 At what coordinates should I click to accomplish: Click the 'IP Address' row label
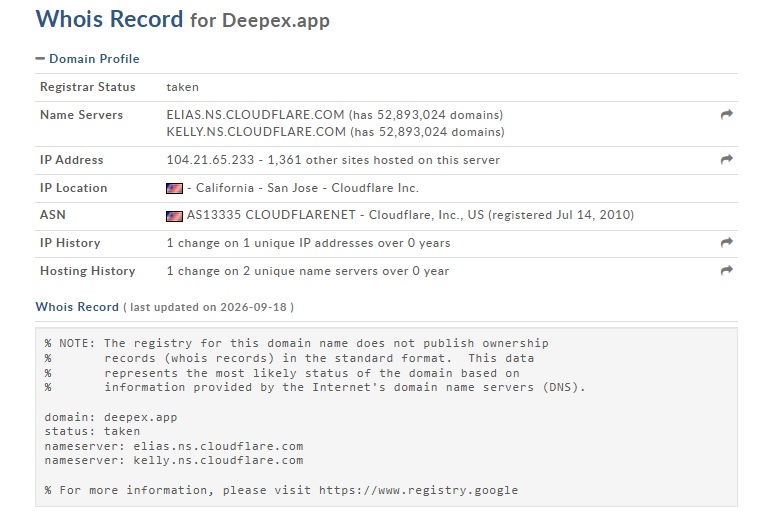point(71,160)
